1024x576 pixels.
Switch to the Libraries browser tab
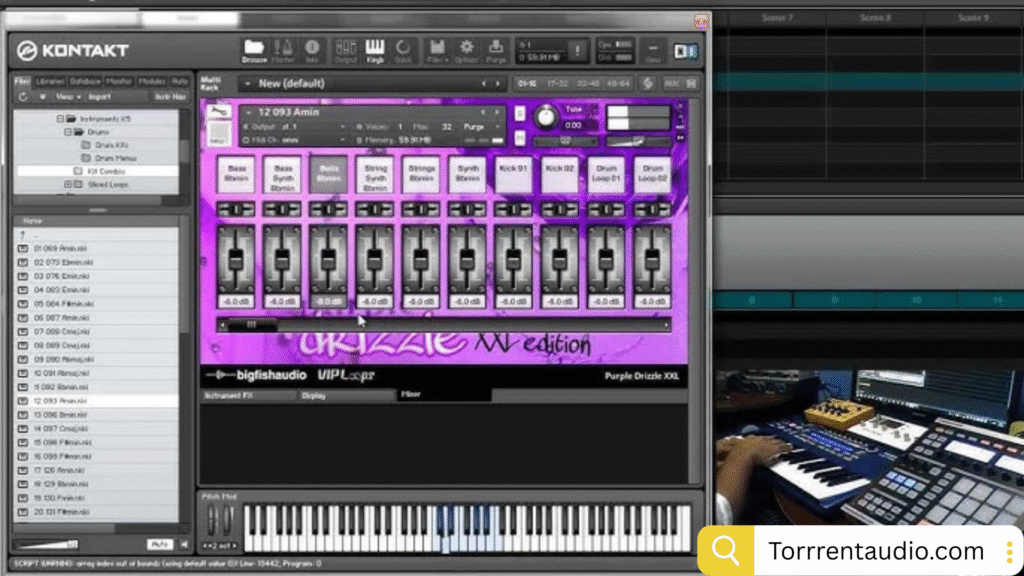pyautogui.click(x=50, y=81)
